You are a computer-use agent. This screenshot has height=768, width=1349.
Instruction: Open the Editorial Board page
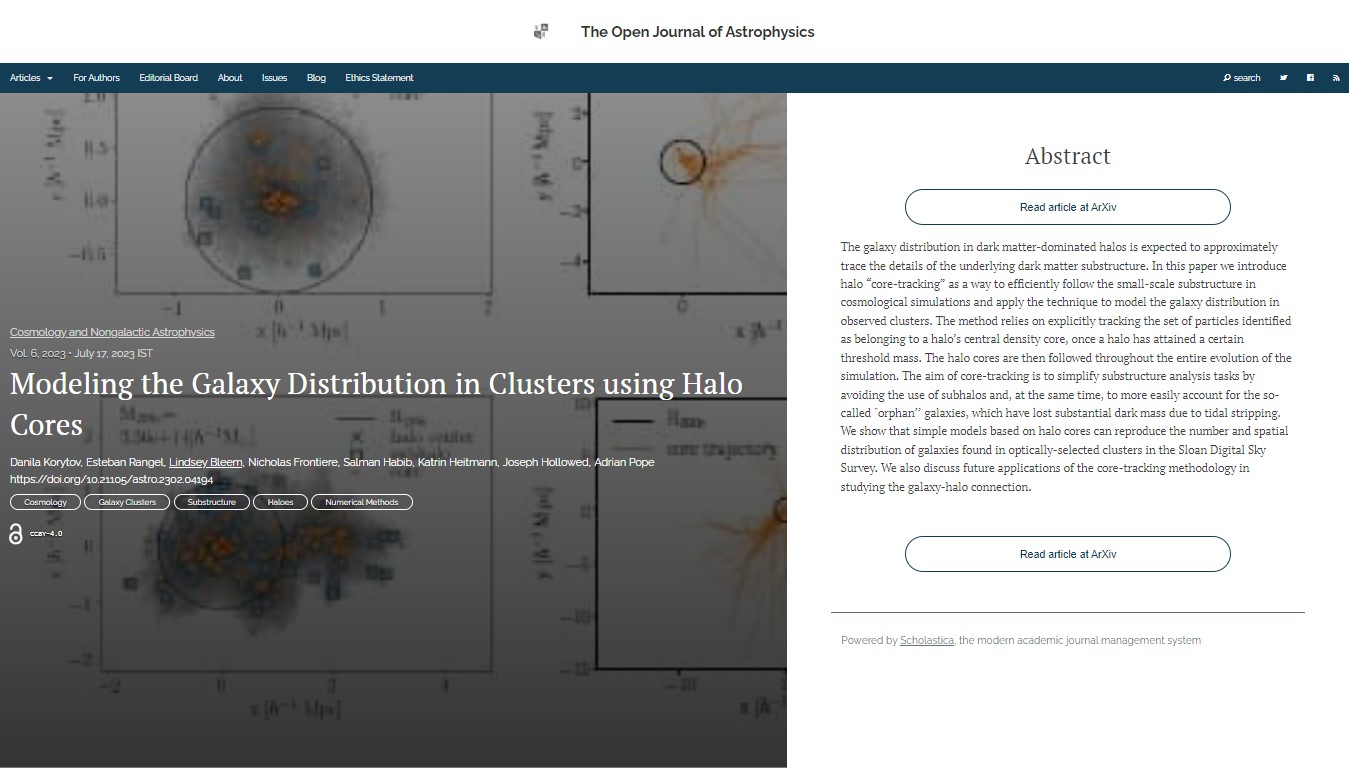(168, 78)
